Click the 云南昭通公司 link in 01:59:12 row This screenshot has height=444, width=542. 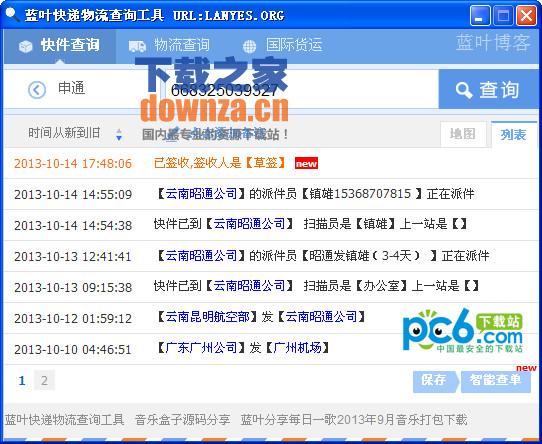coord(321,317)
